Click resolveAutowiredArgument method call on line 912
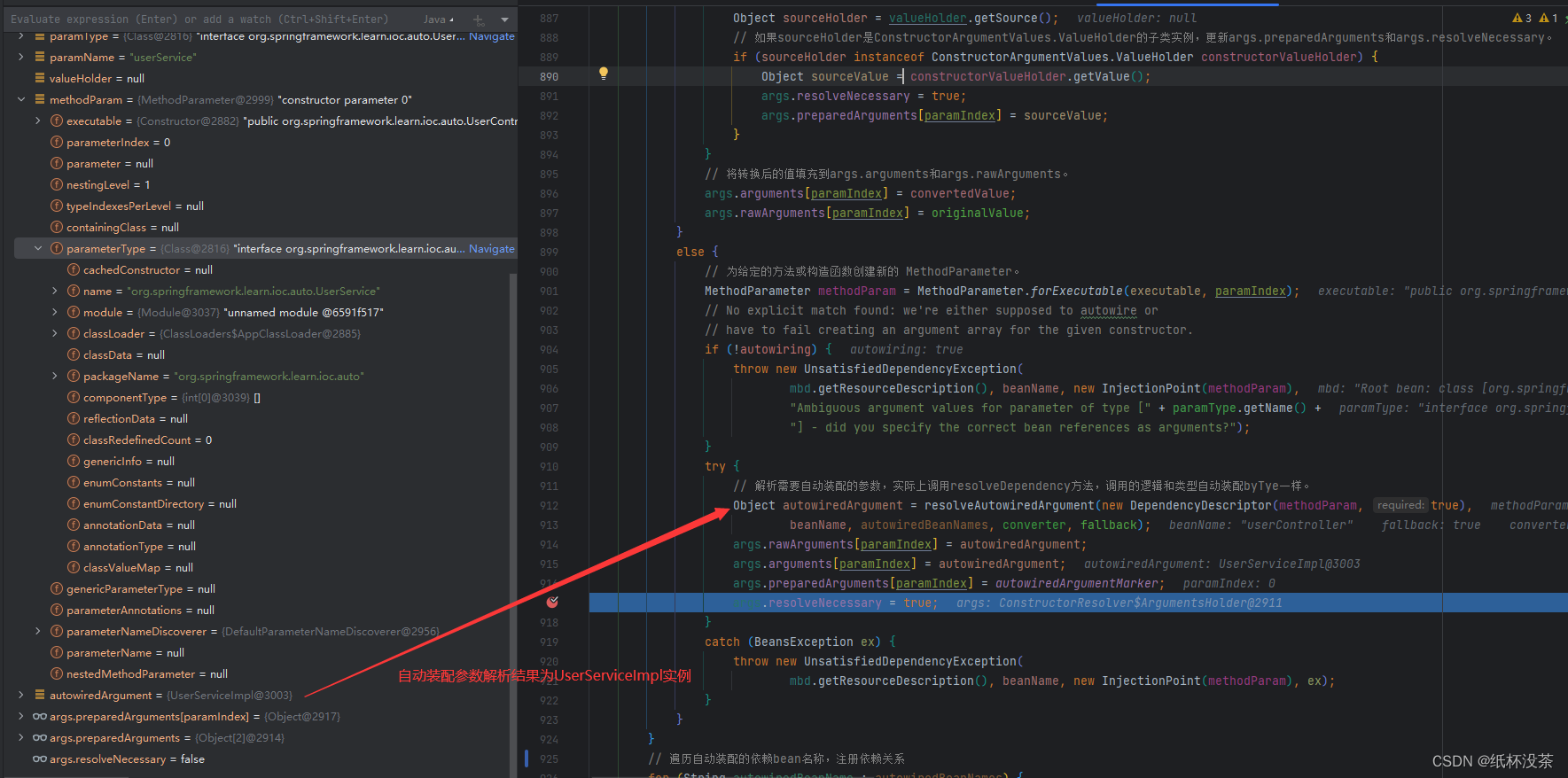 (1010, 505)
